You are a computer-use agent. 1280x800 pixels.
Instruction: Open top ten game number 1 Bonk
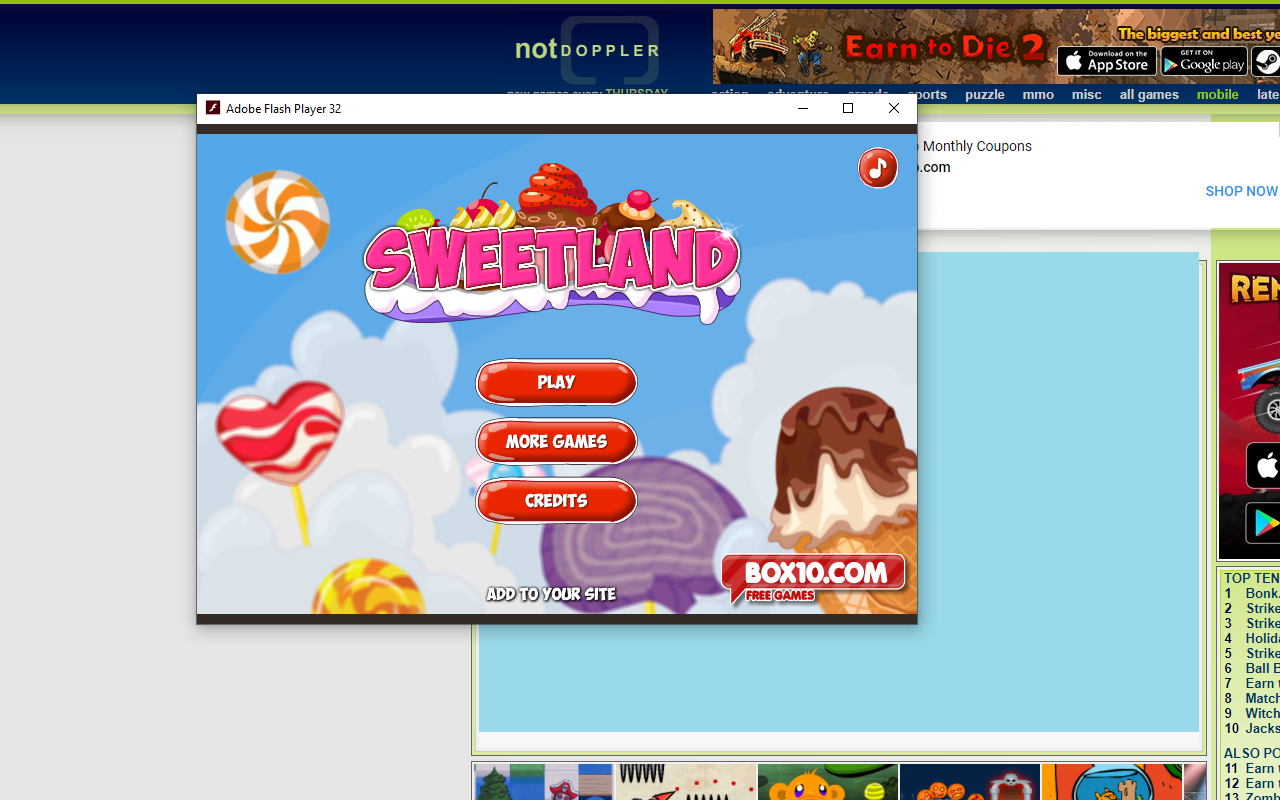1262,594
